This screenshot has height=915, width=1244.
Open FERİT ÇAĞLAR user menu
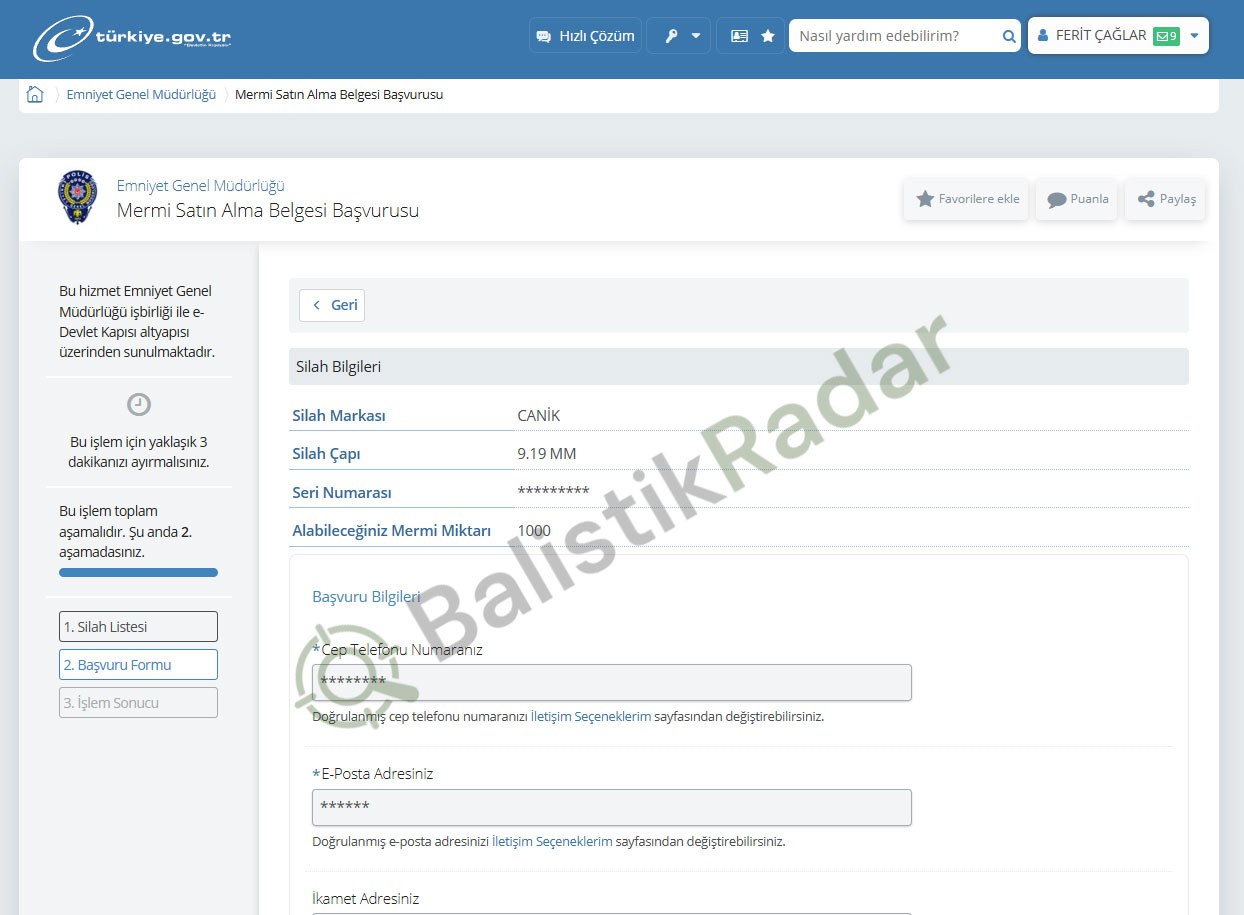click(x=1118, y=36)
